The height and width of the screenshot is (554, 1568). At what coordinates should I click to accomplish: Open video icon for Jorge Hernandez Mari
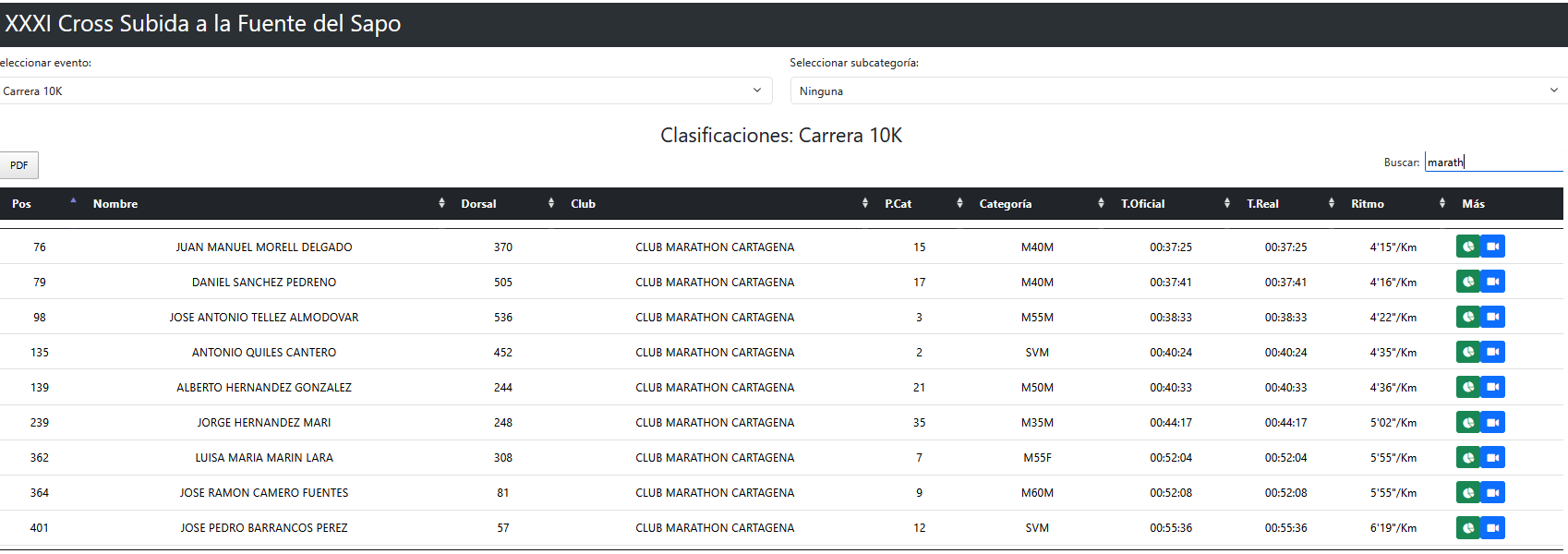click(1493, 422)
